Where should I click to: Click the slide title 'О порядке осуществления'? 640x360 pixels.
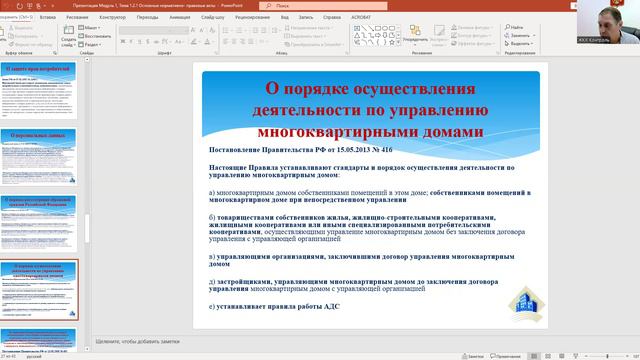click(370, 89)
